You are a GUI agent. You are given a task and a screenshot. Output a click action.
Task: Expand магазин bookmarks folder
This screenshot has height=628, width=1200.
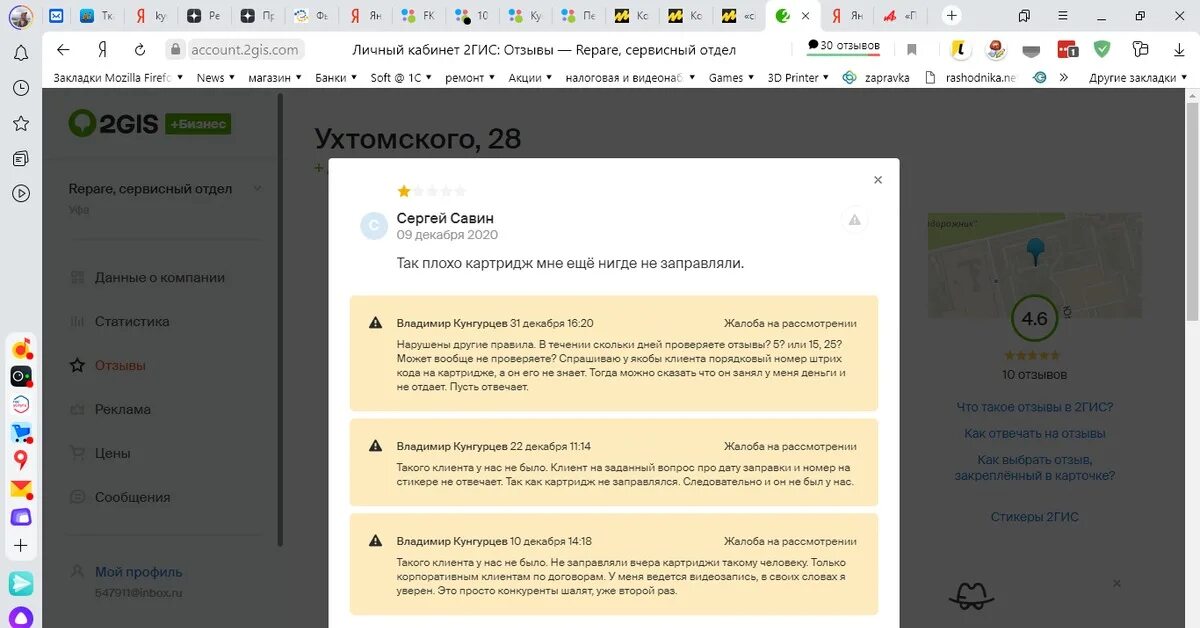click(275, 77)
